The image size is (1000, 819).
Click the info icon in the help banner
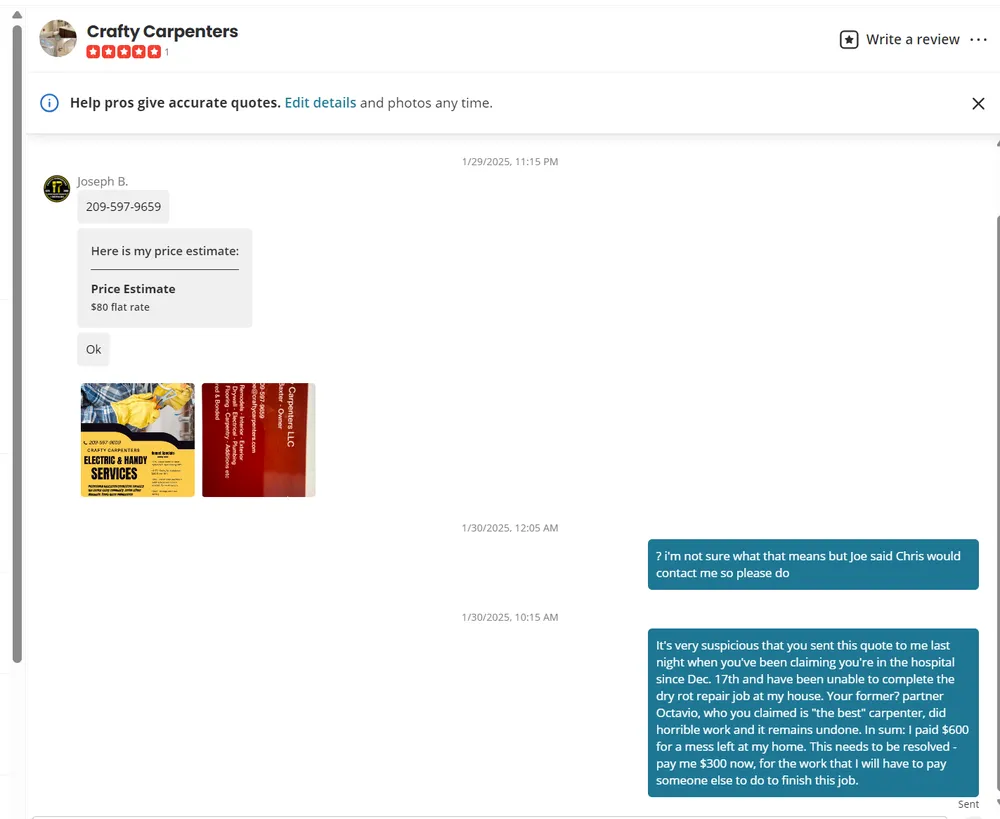[49, 103]
